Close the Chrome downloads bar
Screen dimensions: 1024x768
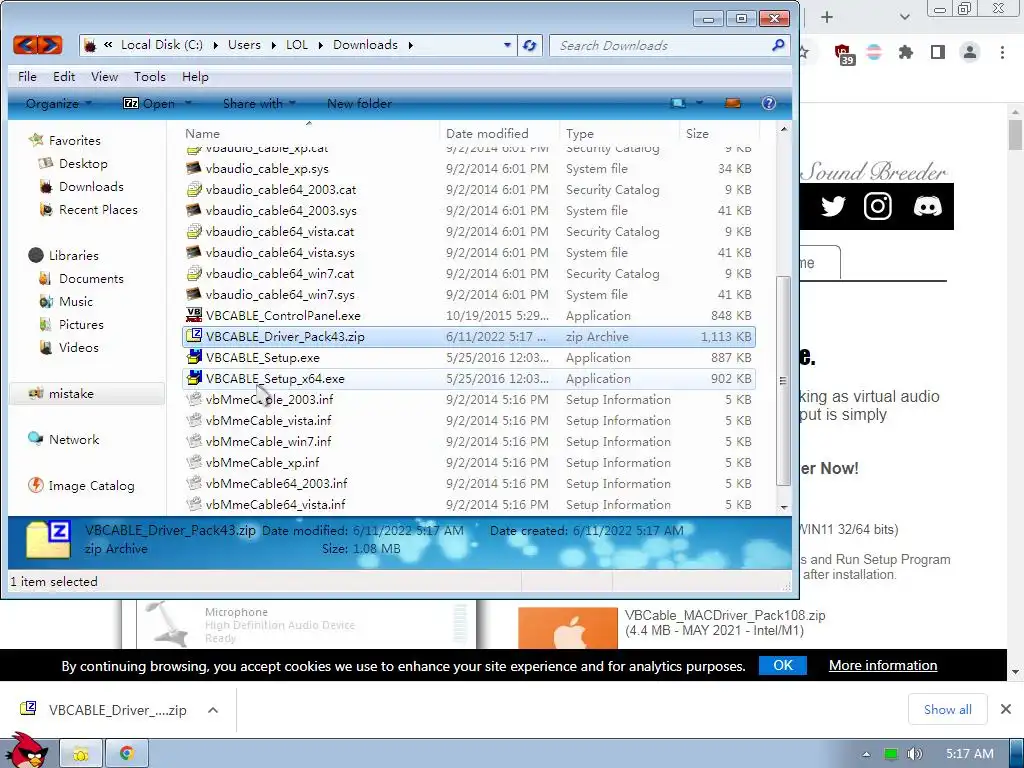[1006, 709]
